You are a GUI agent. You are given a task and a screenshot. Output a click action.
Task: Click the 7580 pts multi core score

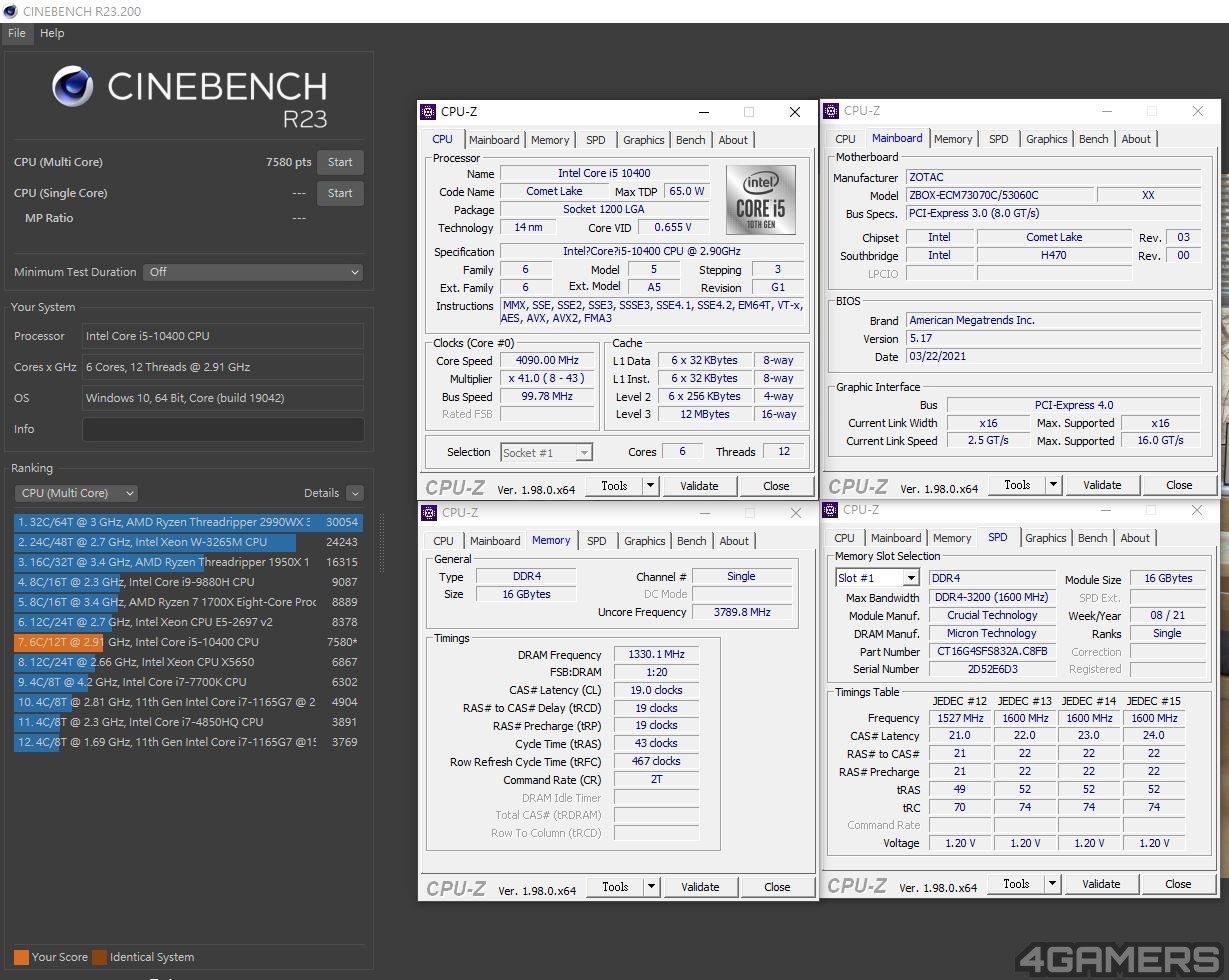coord(289,162)
